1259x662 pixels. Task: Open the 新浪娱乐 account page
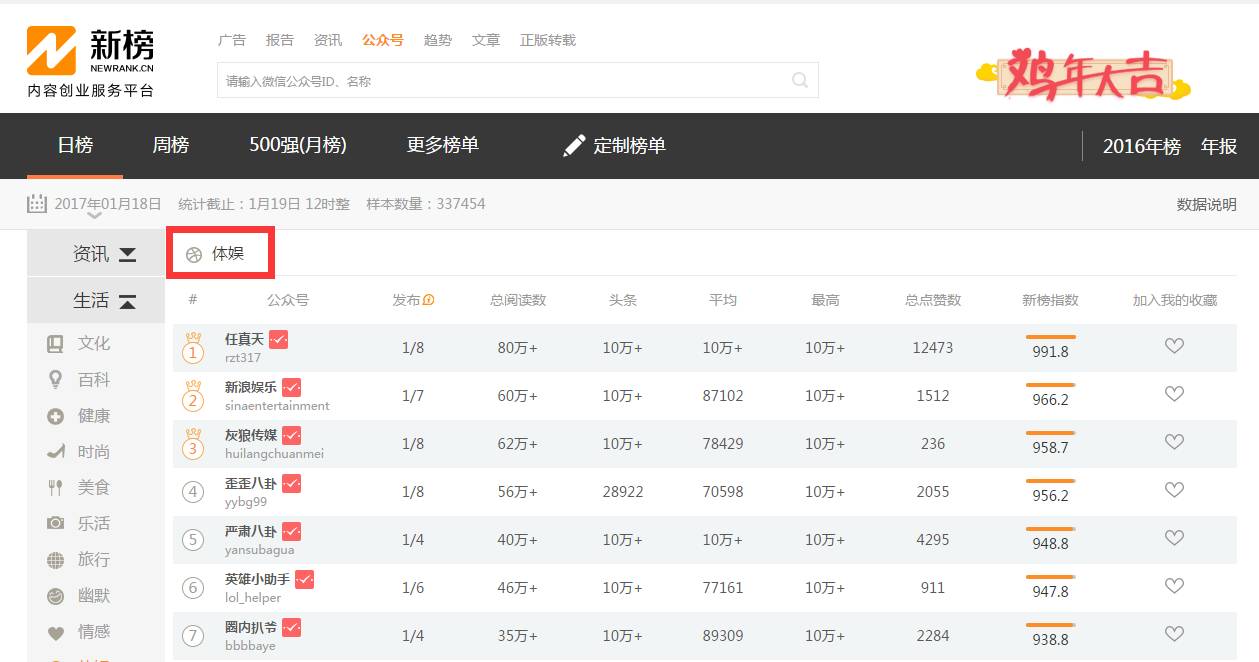[x=251, y=387]
